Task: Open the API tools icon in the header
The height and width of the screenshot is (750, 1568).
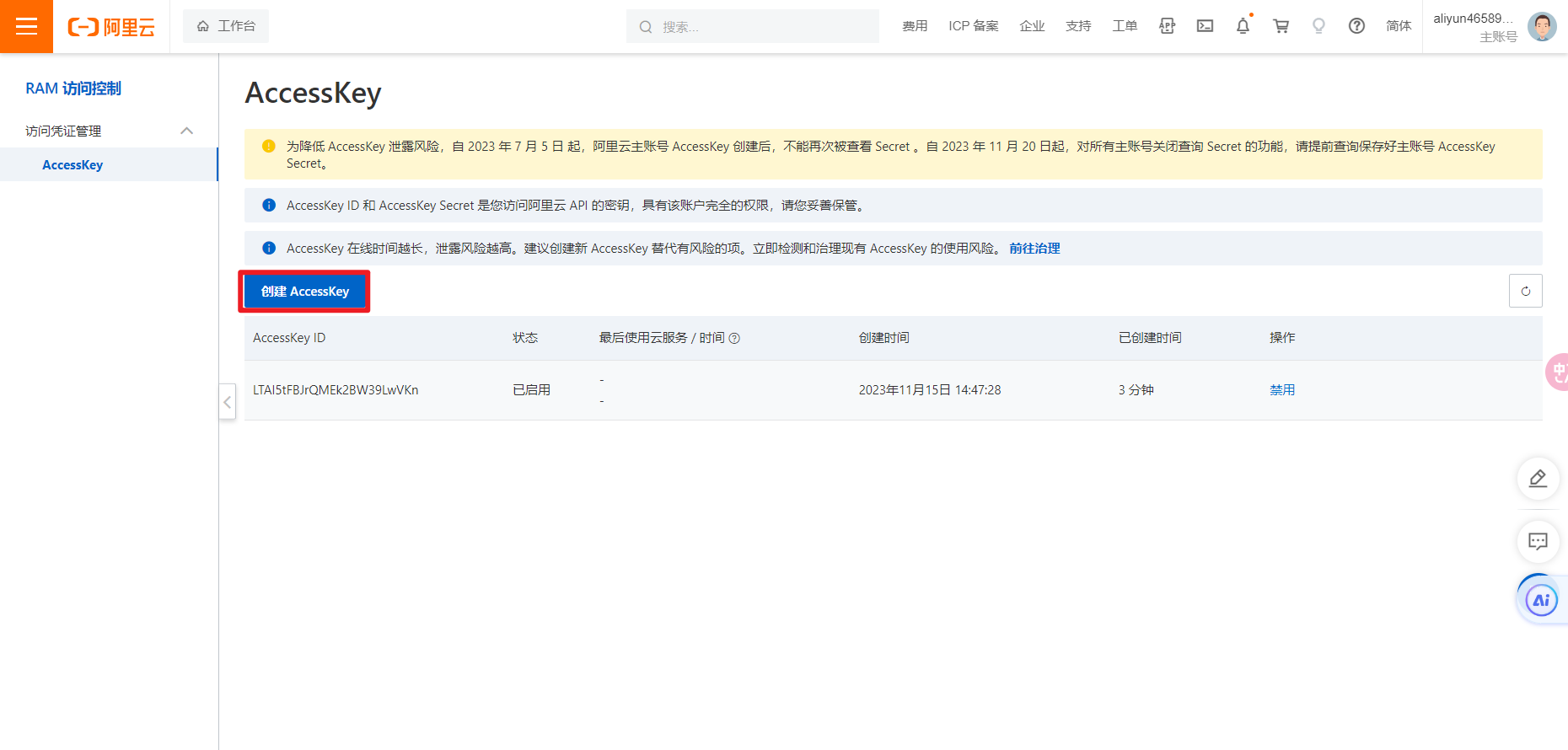Action: 1167,26
